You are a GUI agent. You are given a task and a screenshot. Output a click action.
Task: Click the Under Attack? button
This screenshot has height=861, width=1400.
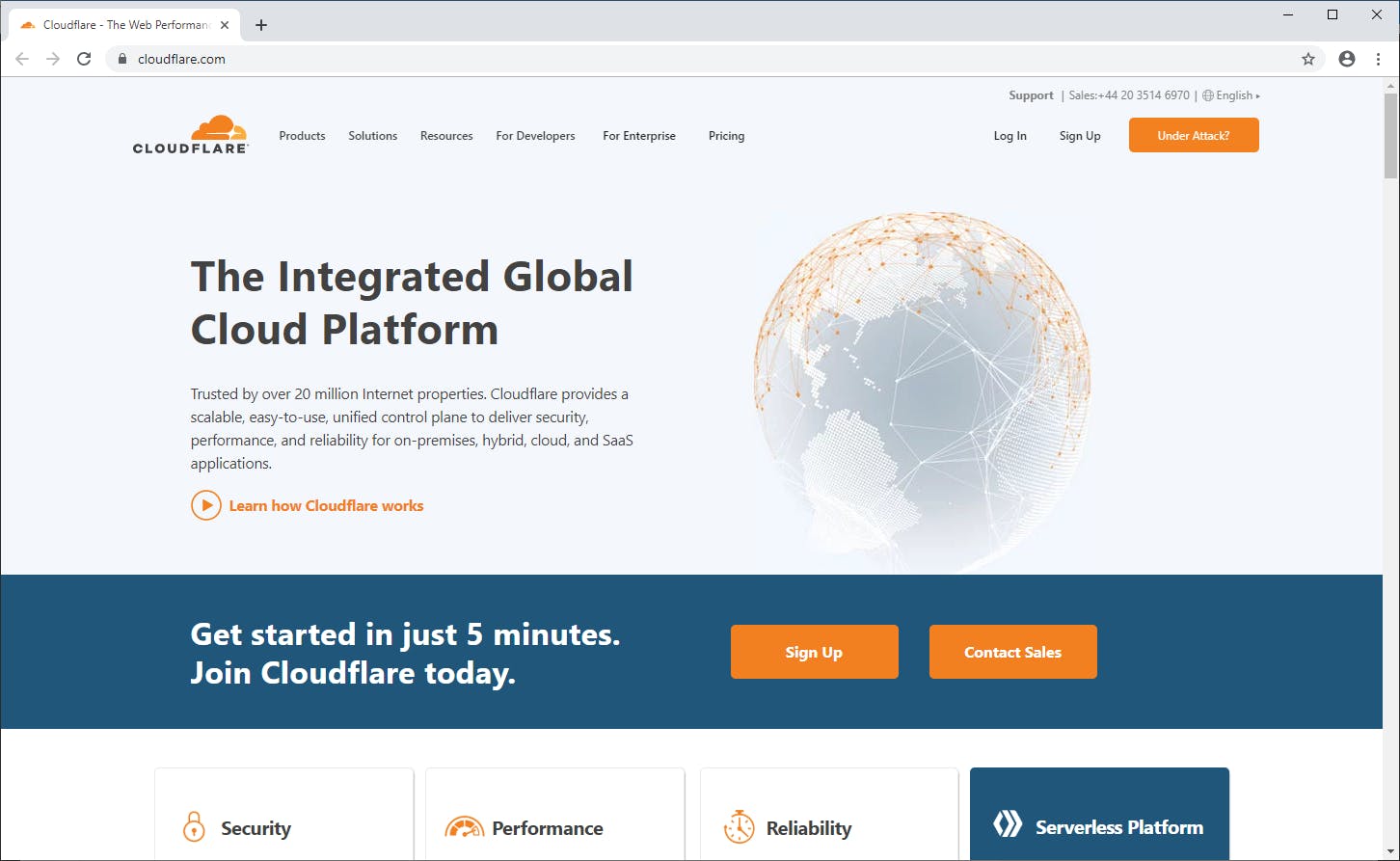click(1194, 135)
